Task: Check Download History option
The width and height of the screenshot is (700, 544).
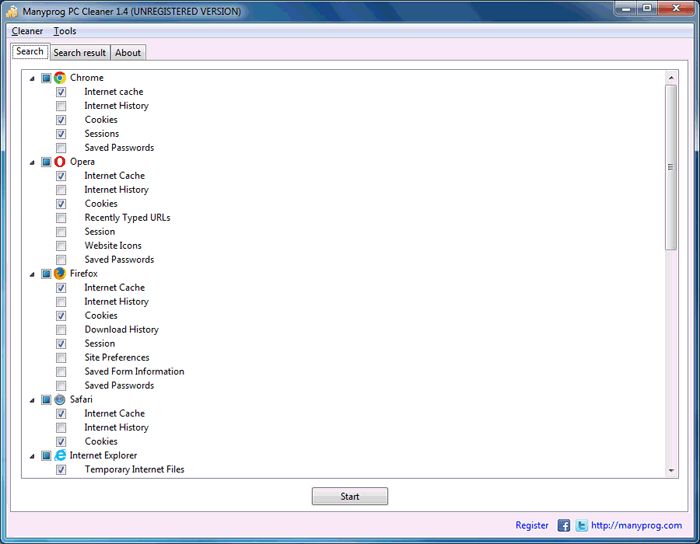Action: (x=61, y=330)
